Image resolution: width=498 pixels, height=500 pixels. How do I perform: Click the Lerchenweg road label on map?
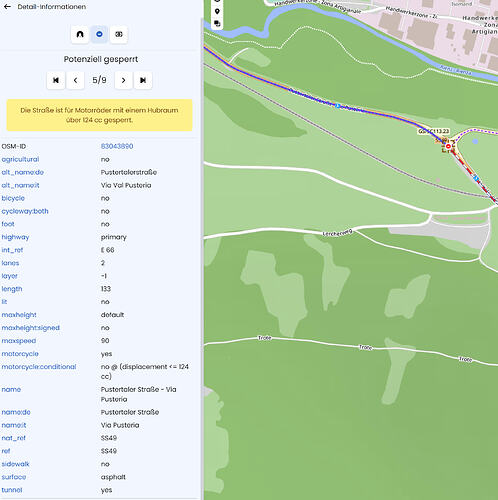pos(337,233)
